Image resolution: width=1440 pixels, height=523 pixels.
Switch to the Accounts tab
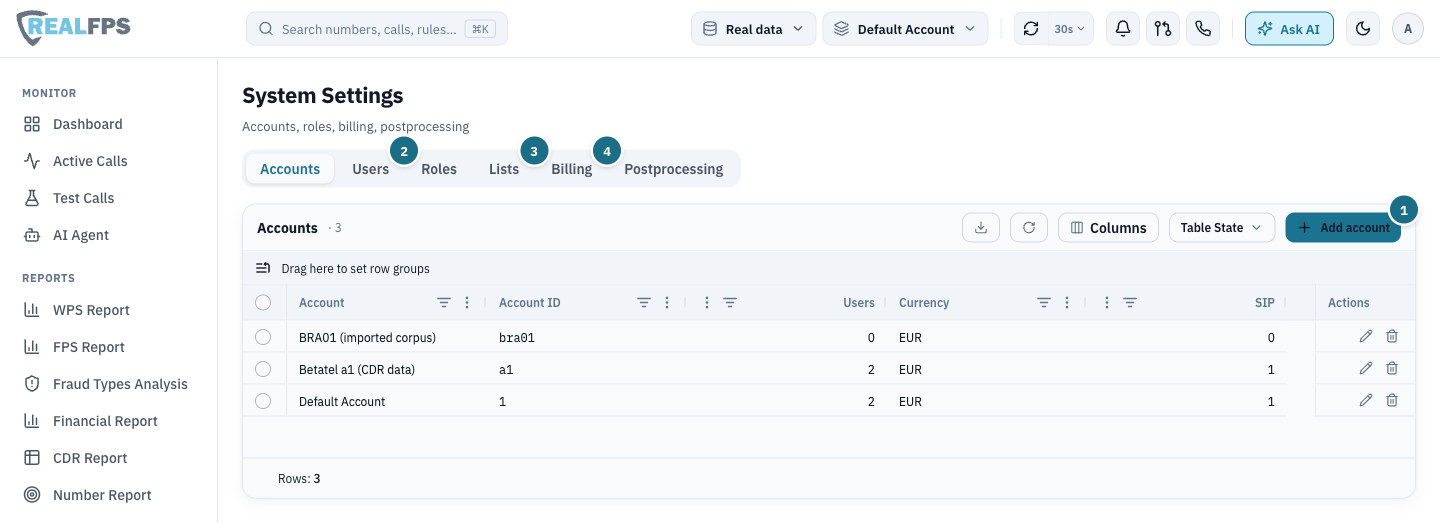tap(290, 169)
